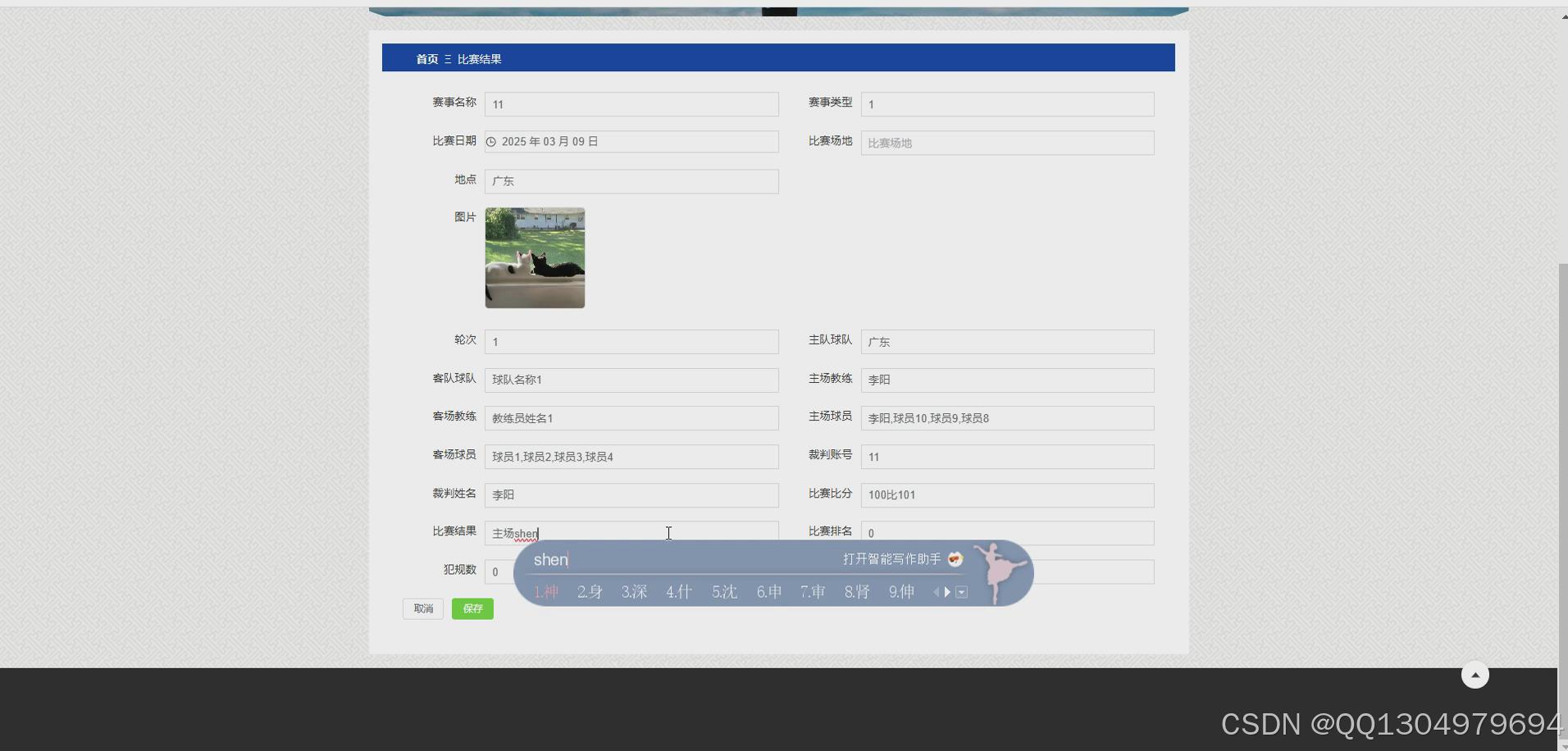Select IME candidate 4.什
This screenshot has width=1568, height=751.
[679, 592]
